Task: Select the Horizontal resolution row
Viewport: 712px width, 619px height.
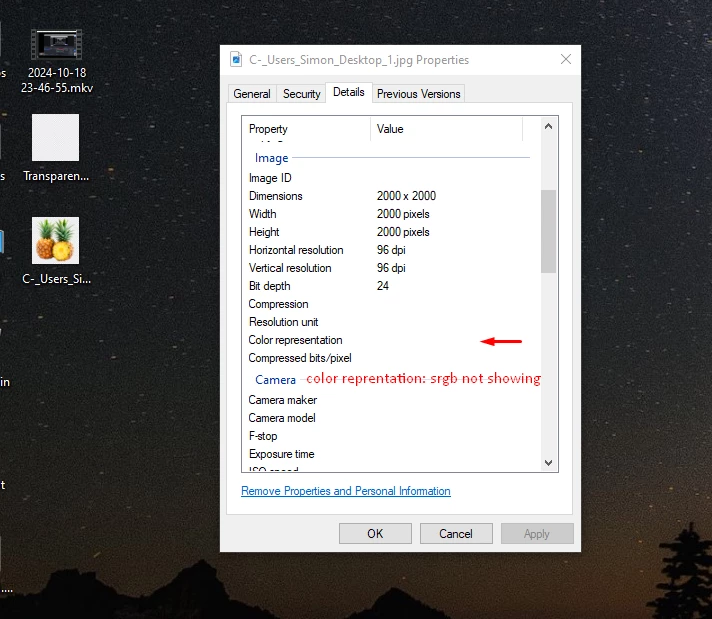Action: 391,250
